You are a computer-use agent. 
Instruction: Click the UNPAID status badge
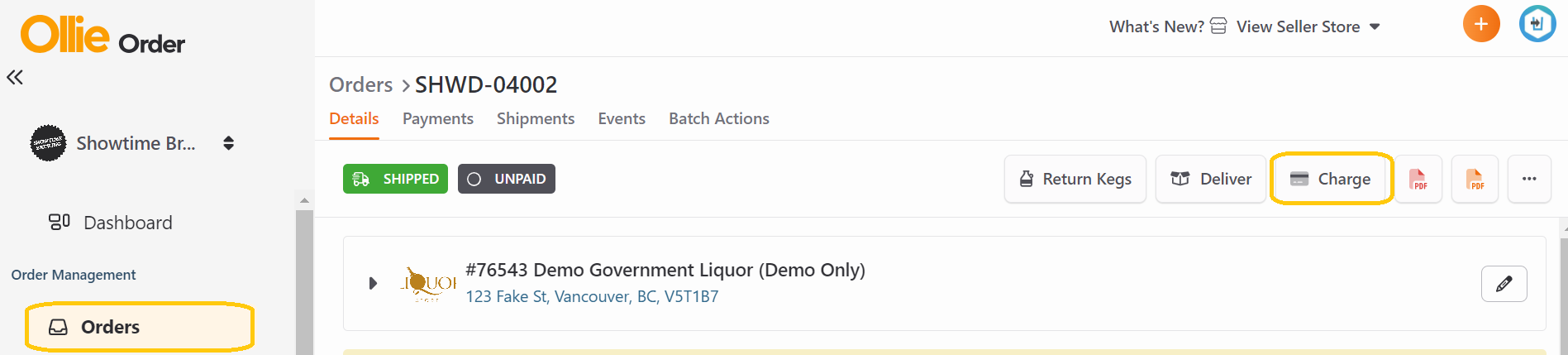pos(506,179)
